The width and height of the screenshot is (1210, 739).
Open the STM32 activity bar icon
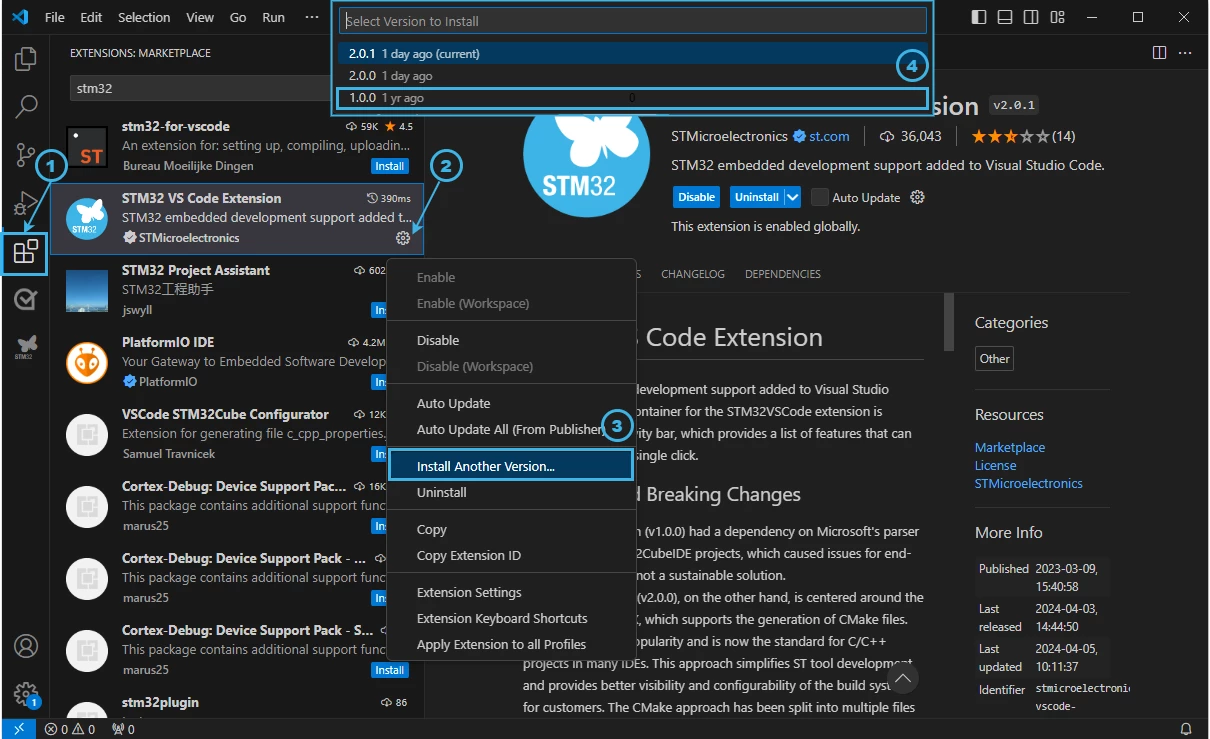26,346
